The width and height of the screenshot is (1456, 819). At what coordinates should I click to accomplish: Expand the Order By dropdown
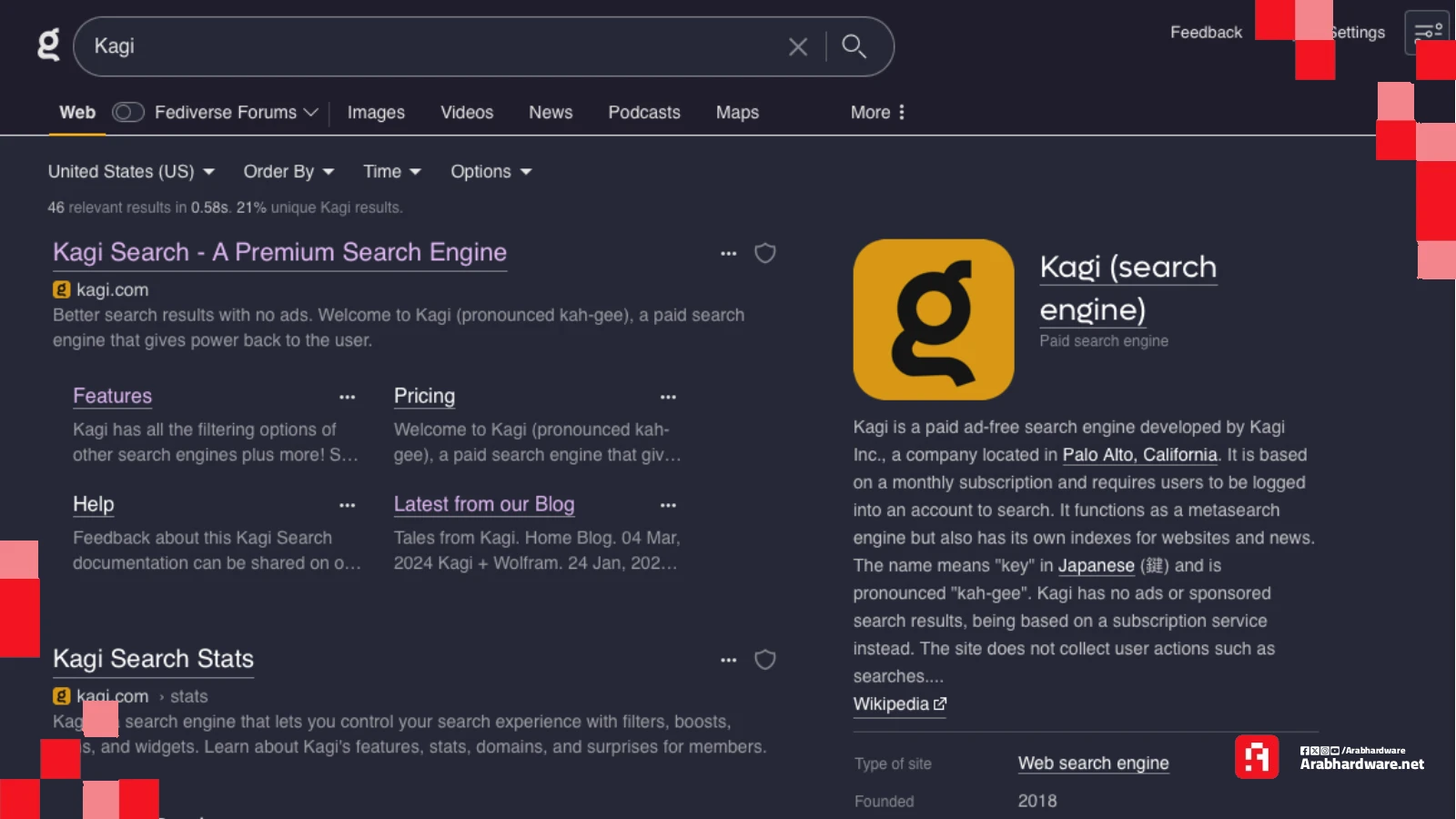[288, 171]
